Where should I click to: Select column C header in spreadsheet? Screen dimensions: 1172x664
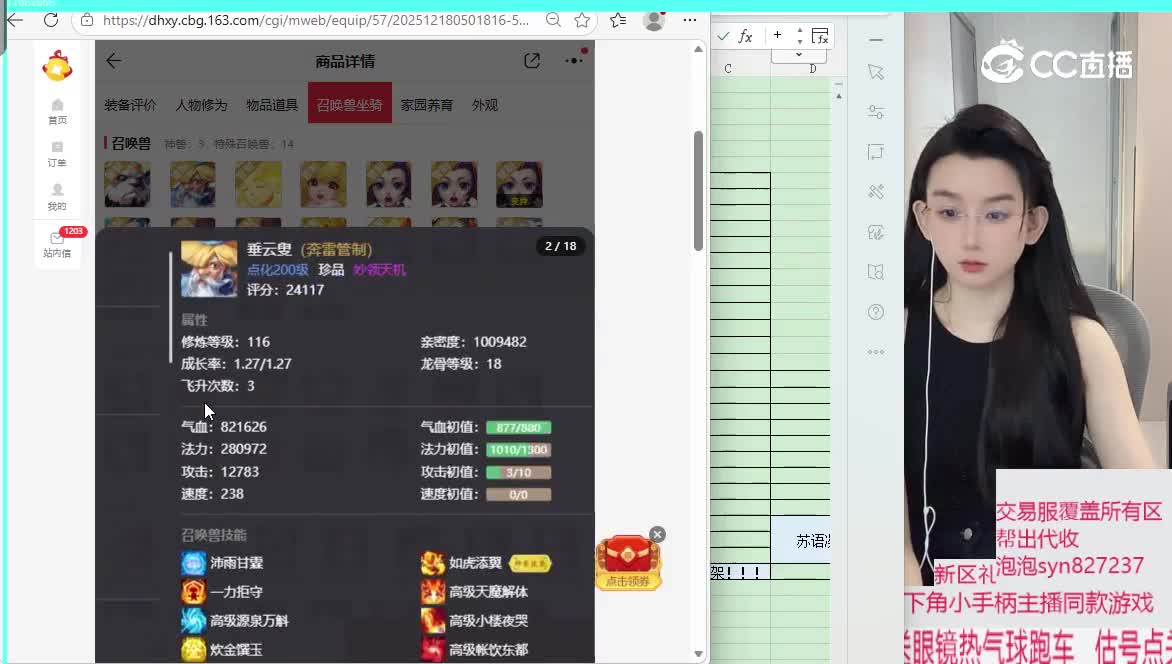(728, 69)
